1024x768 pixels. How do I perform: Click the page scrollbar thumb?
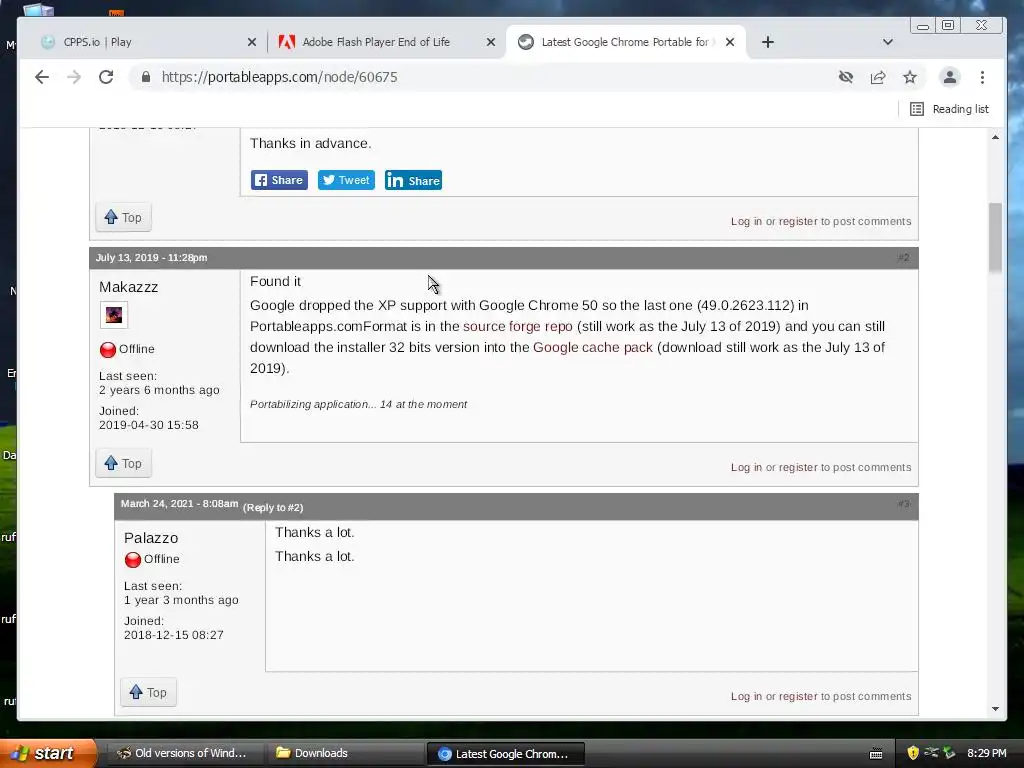995,237
